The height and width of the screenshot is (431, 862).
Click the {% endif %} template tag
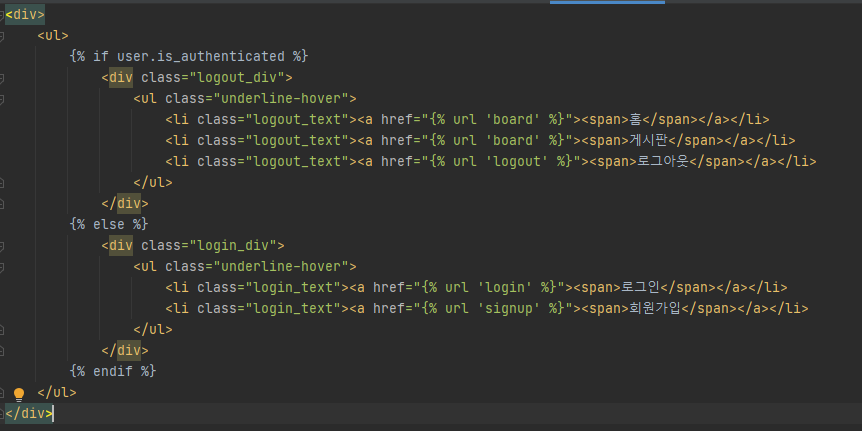tap(113, 372)
